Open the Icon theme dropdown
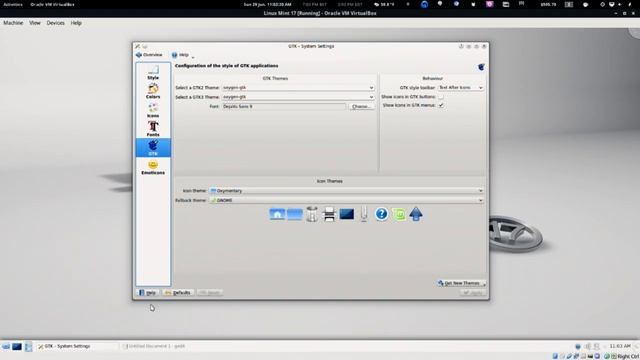This screenshot has height=360, width=640. (x=346, y=191)
